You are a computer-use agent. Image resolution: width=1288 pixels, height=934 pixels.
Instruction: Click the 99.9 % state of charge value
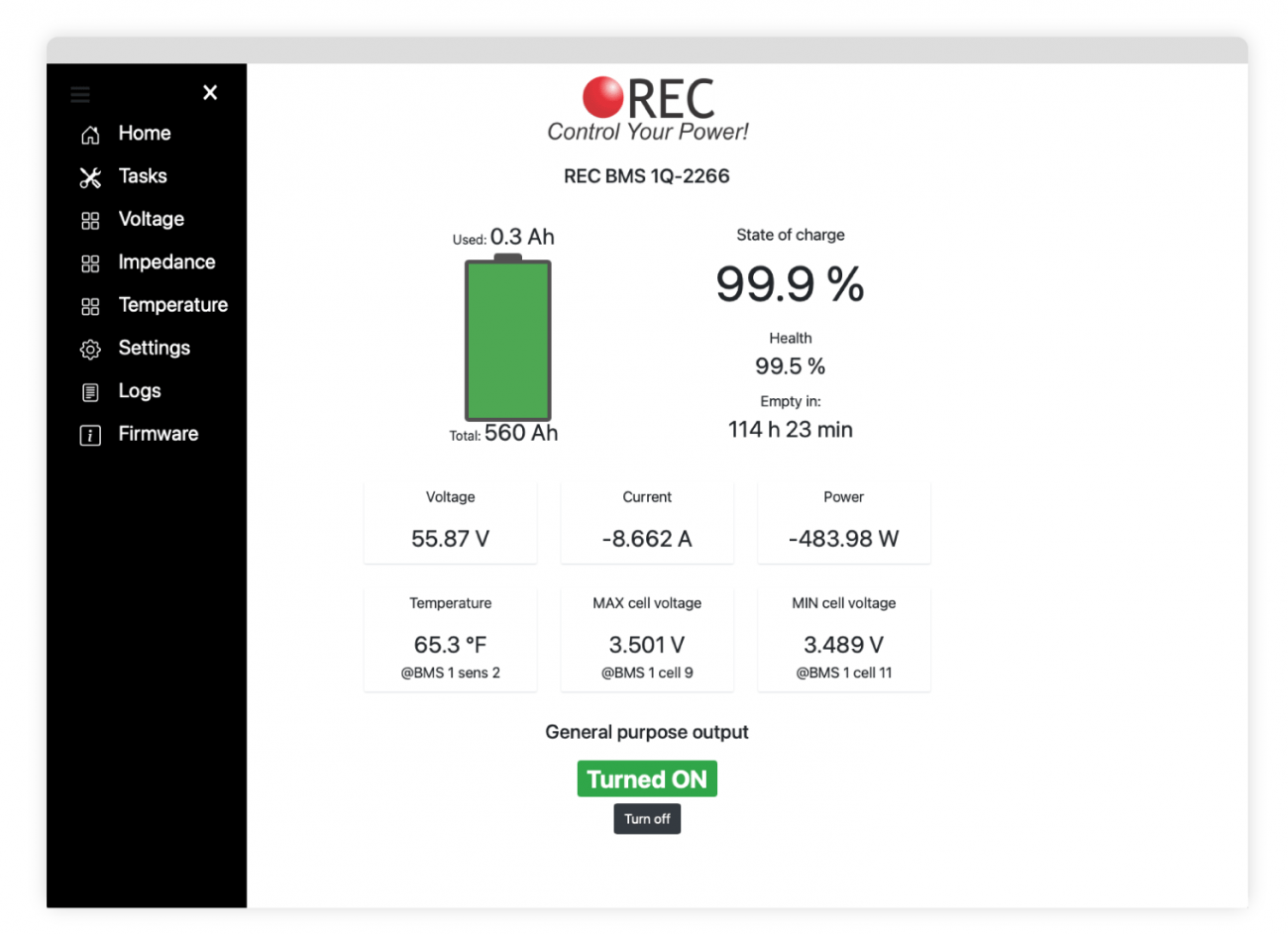tap(790, 284)
